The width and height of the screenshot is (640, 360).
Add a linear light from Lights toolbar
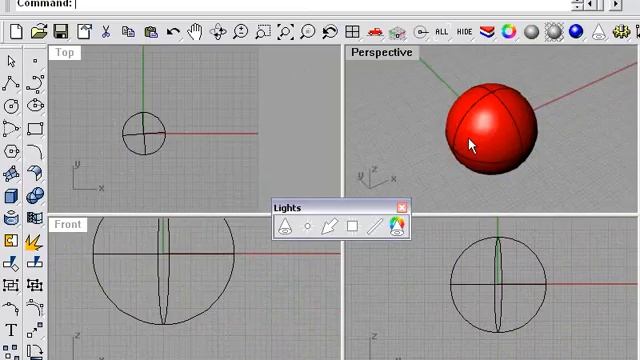coord(374,226)
